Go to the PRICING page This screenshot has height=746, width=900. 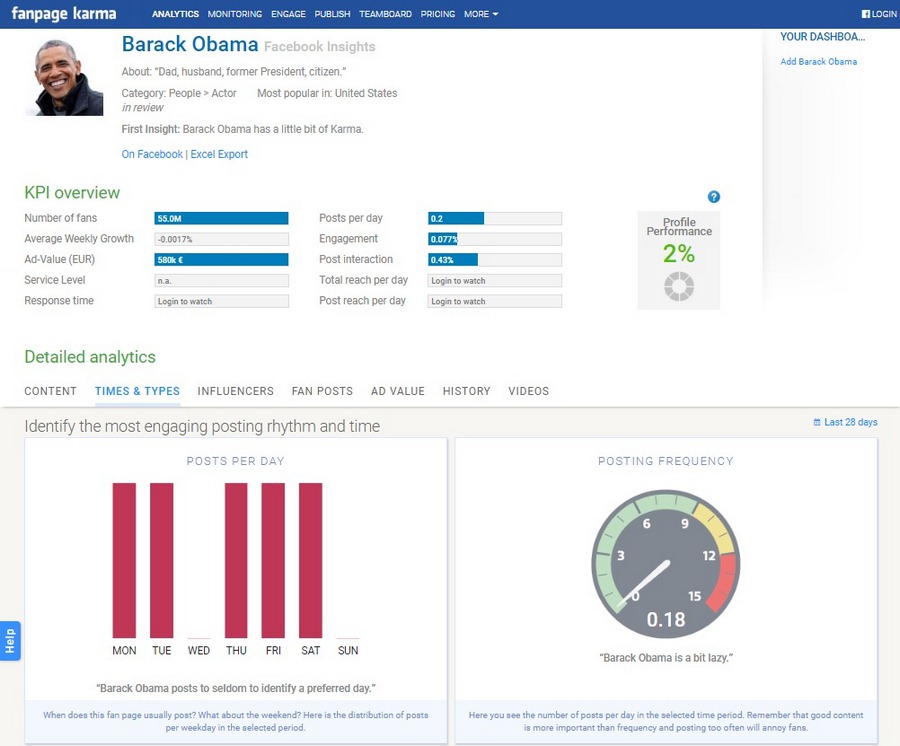pyautogui.click(x=437, y=14)
